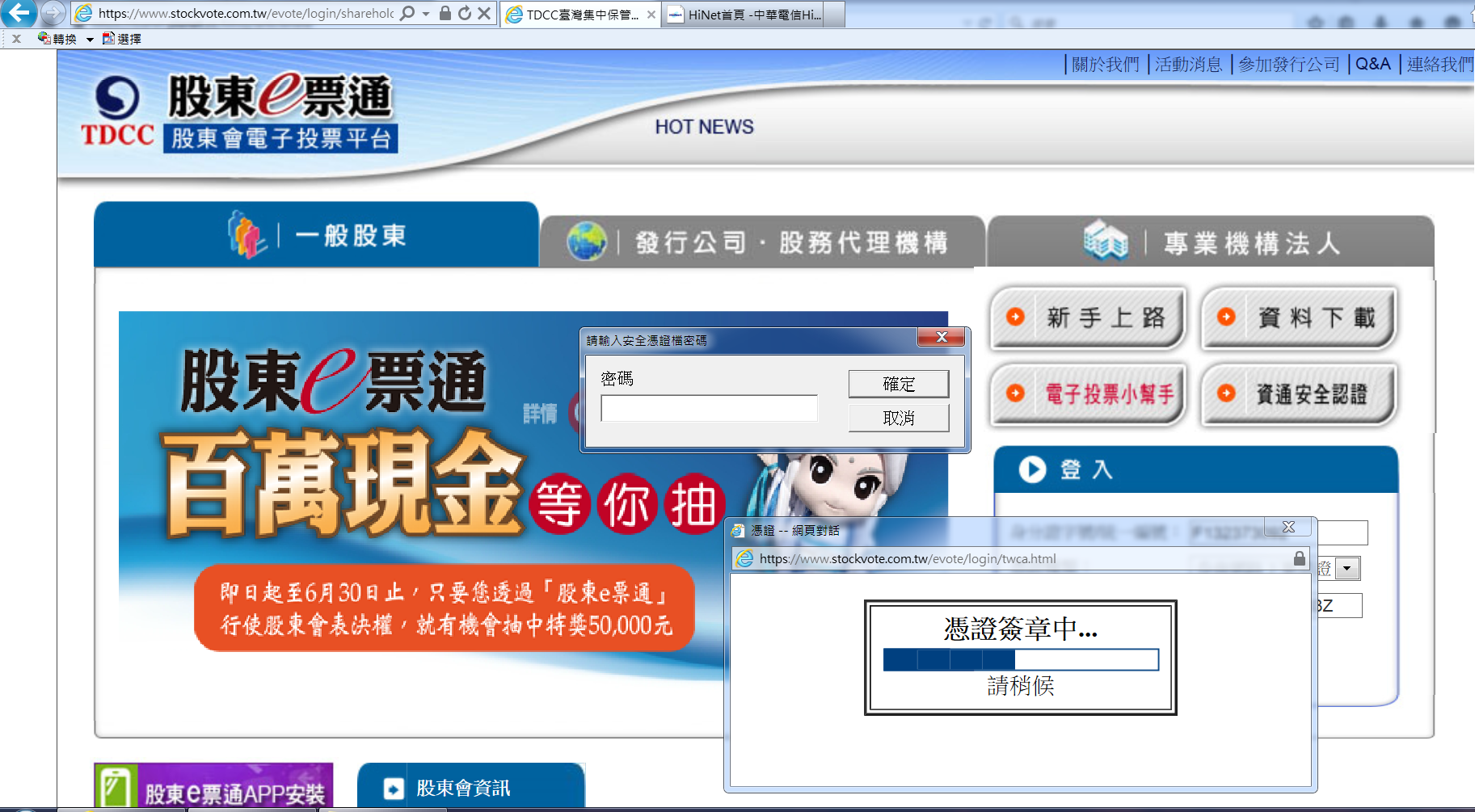Open the 參加發行公司 link
Screen dimensions: 1475x812
(1289, 65)
